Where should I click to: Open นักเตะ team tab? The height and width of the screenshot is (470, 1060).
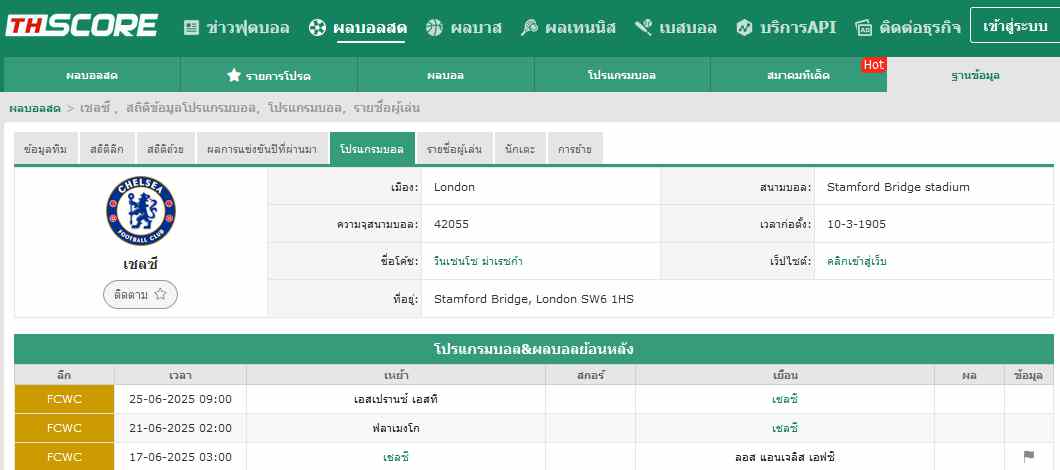tap(520, 149)
